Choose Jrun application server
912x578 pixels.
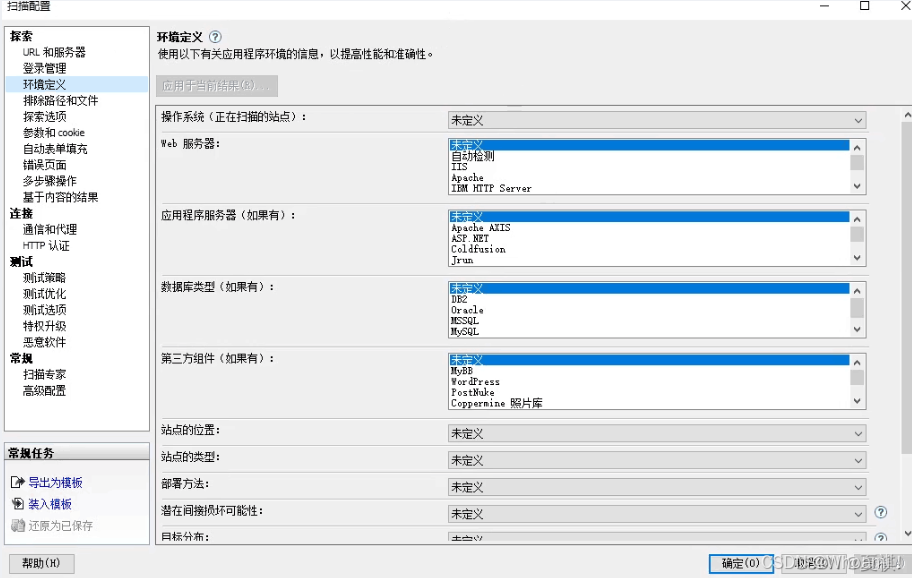pyautogui.click(x=462, y=260)
